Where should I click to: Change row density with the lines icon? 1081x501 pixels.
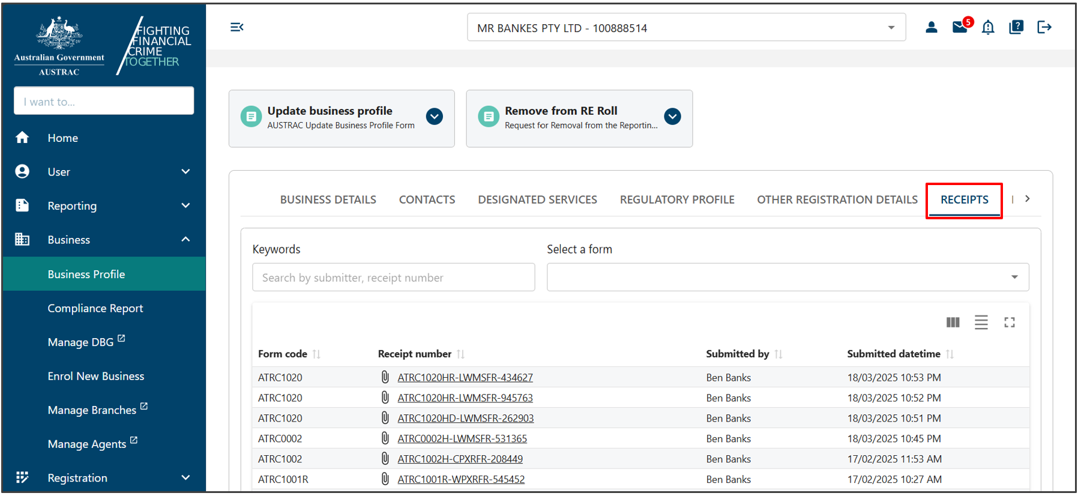pyautogui.click(x=981, y=322)
